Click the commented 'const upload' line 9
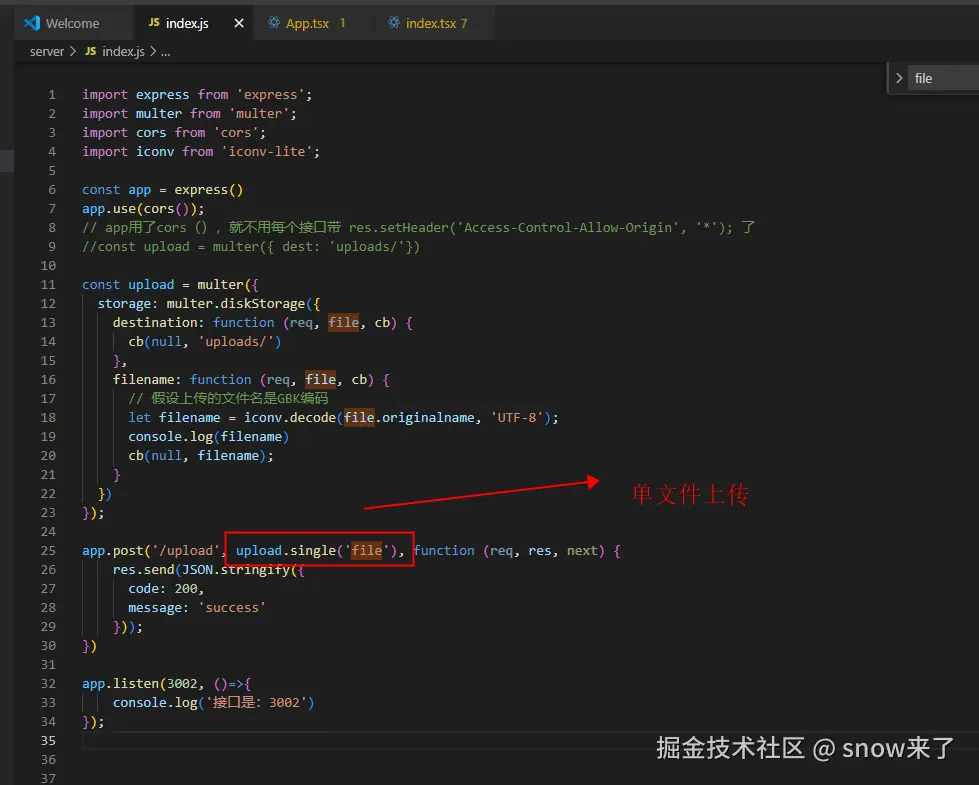The height and width of the screenshot is (785, 979). [251, 246]
